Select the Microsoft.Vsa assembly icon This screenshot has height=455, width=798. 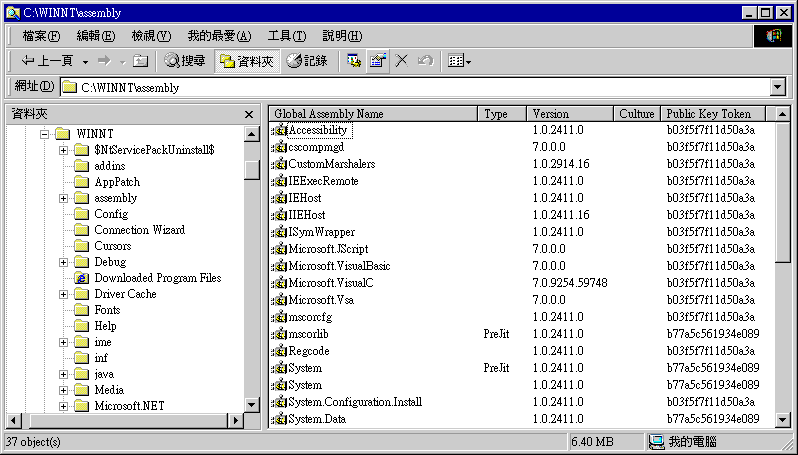click(279, 300)
